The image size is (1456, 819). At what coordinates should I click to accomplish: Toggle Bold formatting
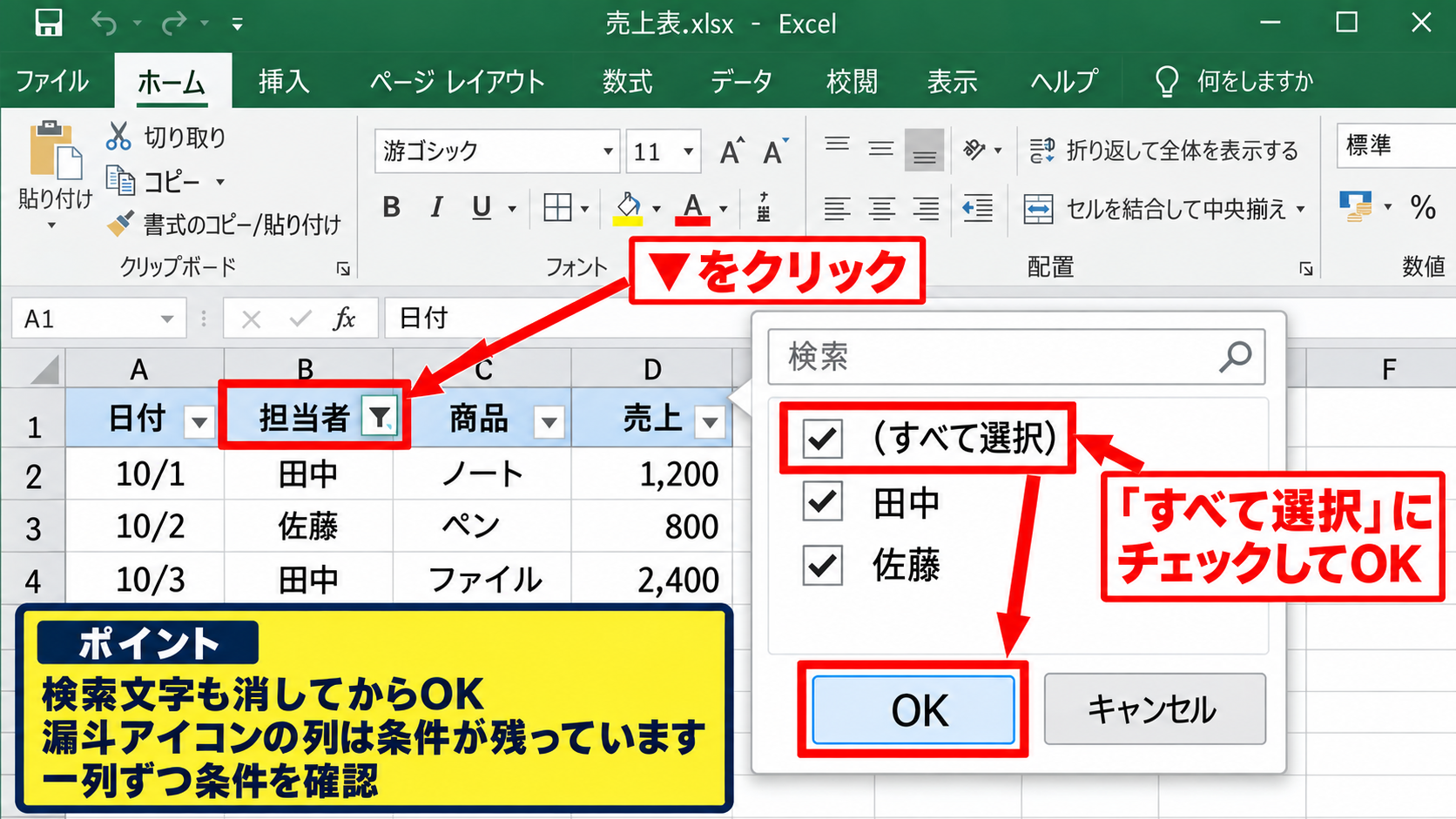pyautogui.click(x=392, y=207)
